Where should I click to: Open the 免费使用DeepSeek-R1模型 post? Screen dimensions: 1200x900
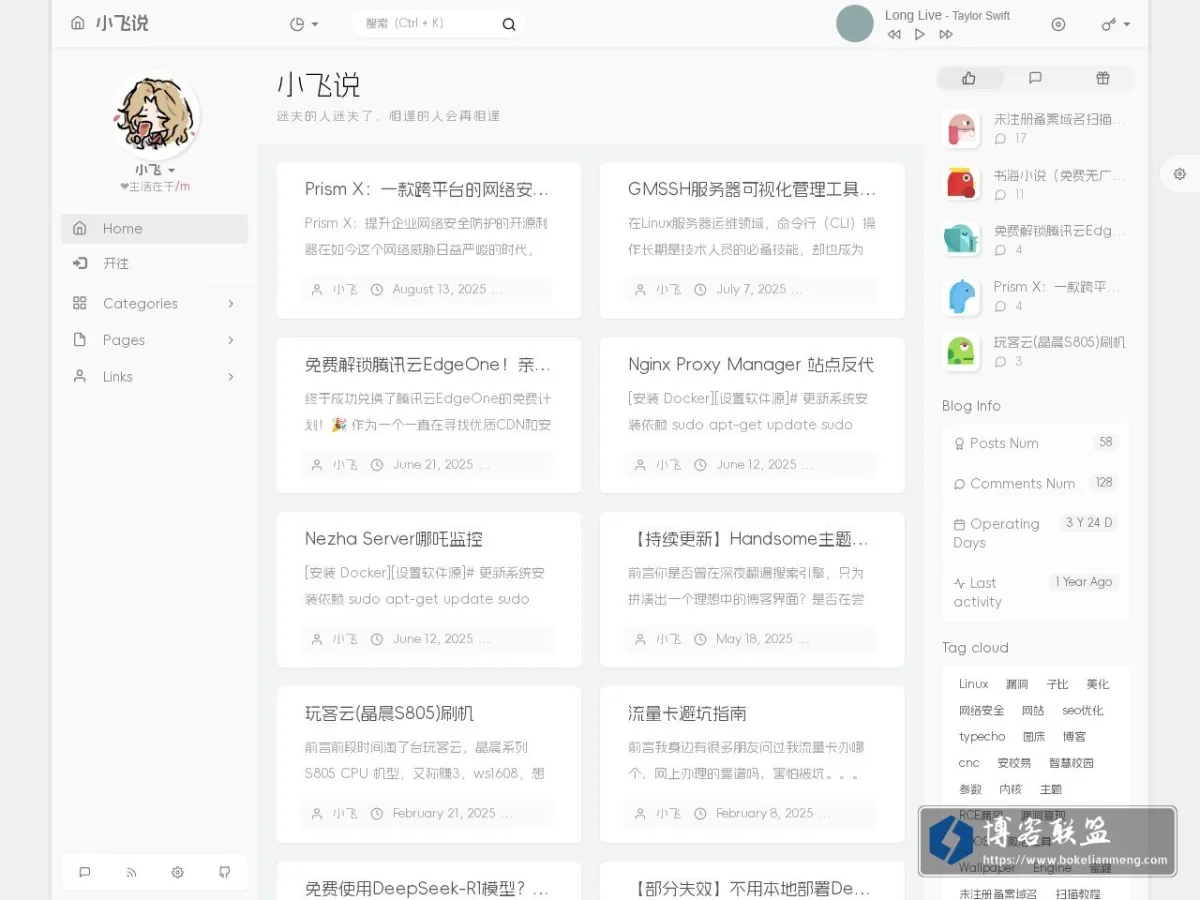(427, 888)
